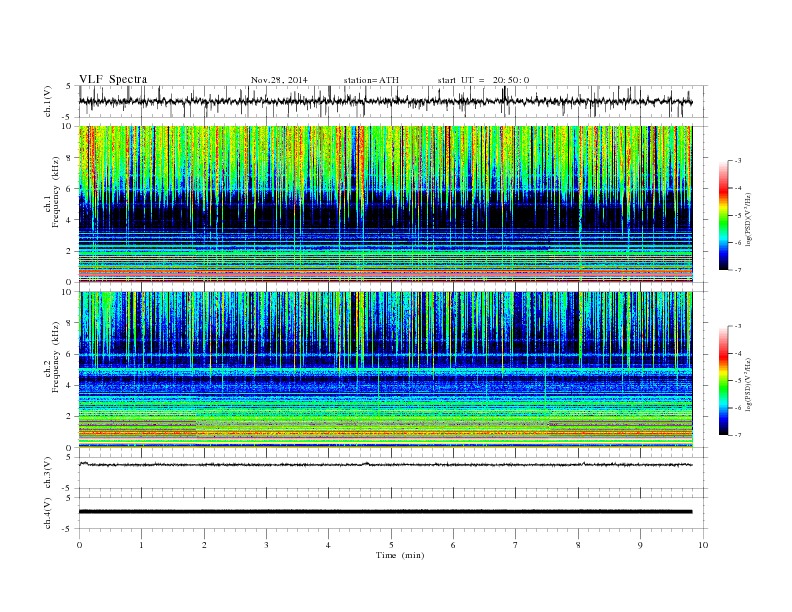Select the date text "Nov.28, 2014"
This screenshot has height=612, width=792.
tap(279, 80)
